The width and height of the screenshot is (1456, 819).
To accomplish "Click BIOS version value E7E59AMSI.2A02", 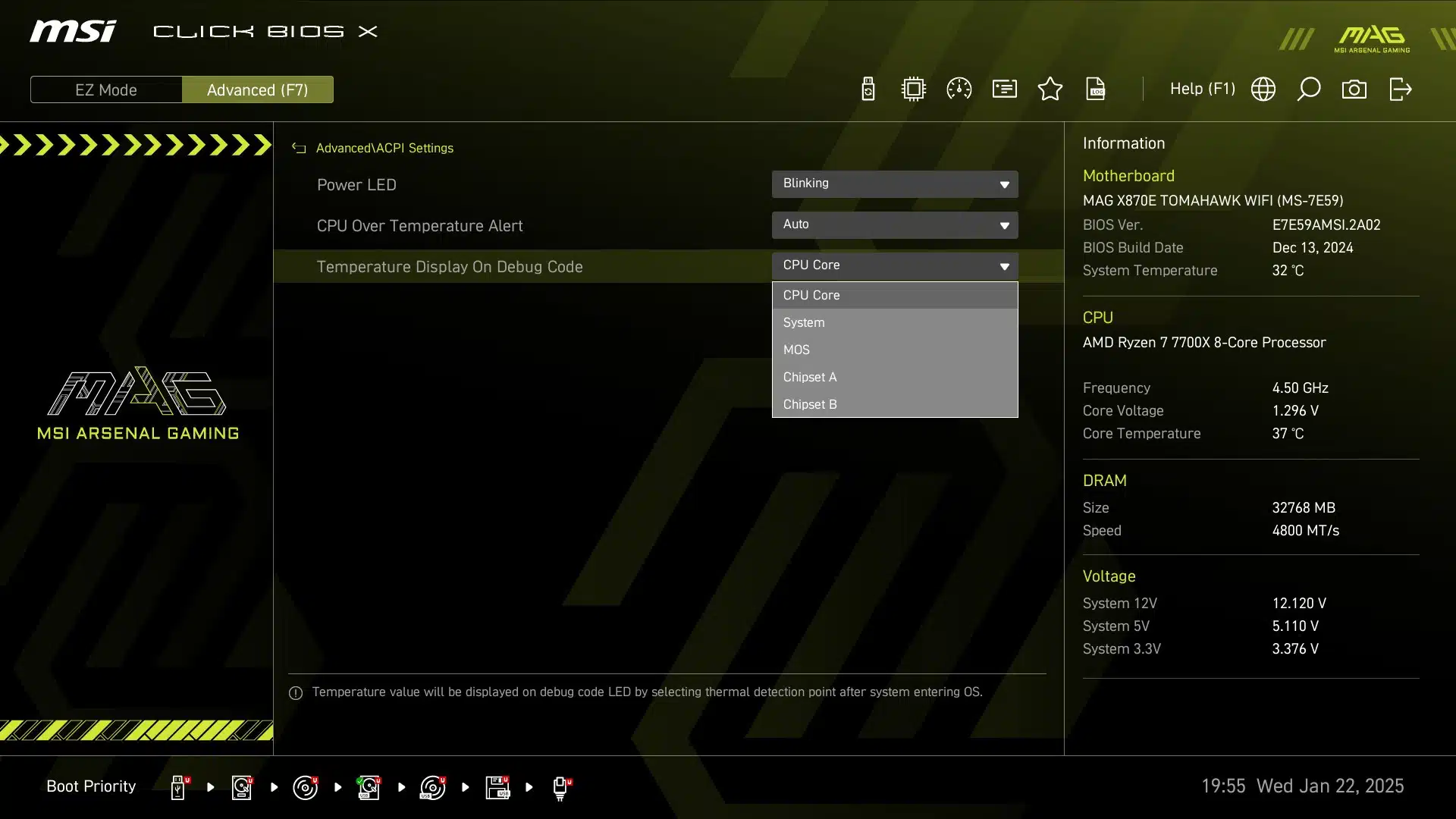I will pyautogui.click(x=1326, y=225).
